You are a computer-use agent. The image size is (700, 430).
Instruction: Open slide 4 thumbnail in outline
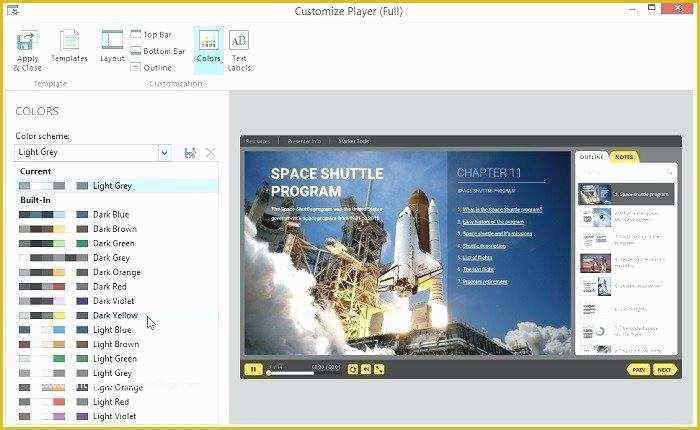tap(596, 263)
